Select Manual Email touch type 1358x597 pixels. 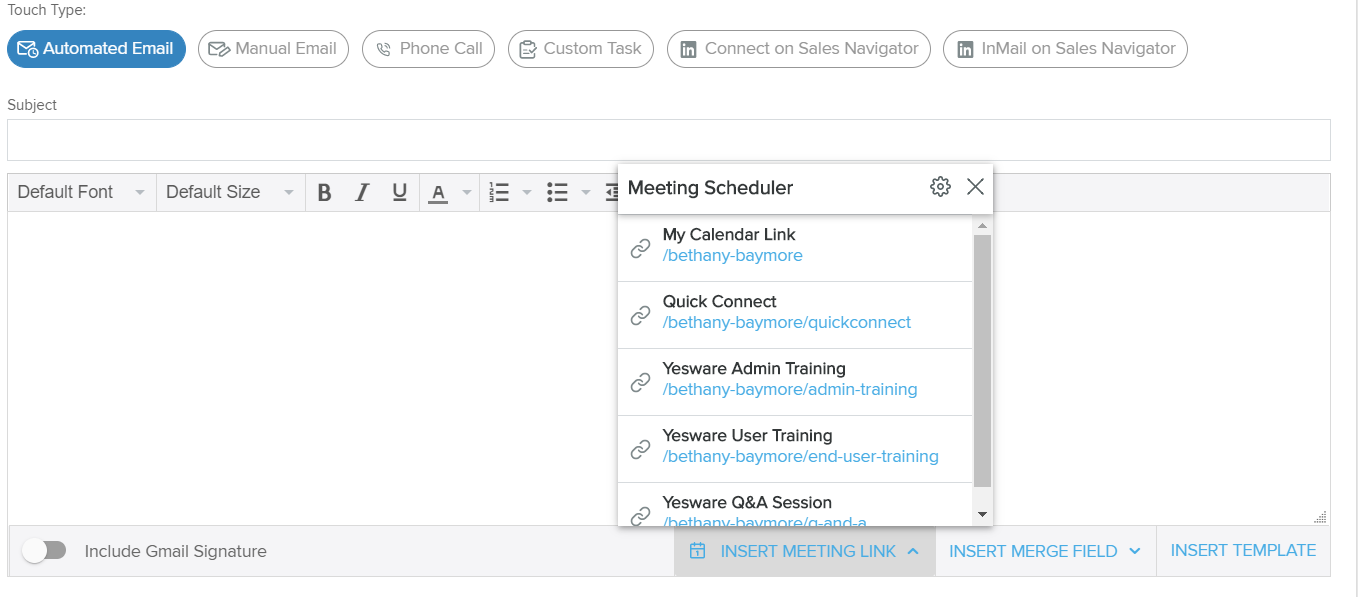[273, 49]
